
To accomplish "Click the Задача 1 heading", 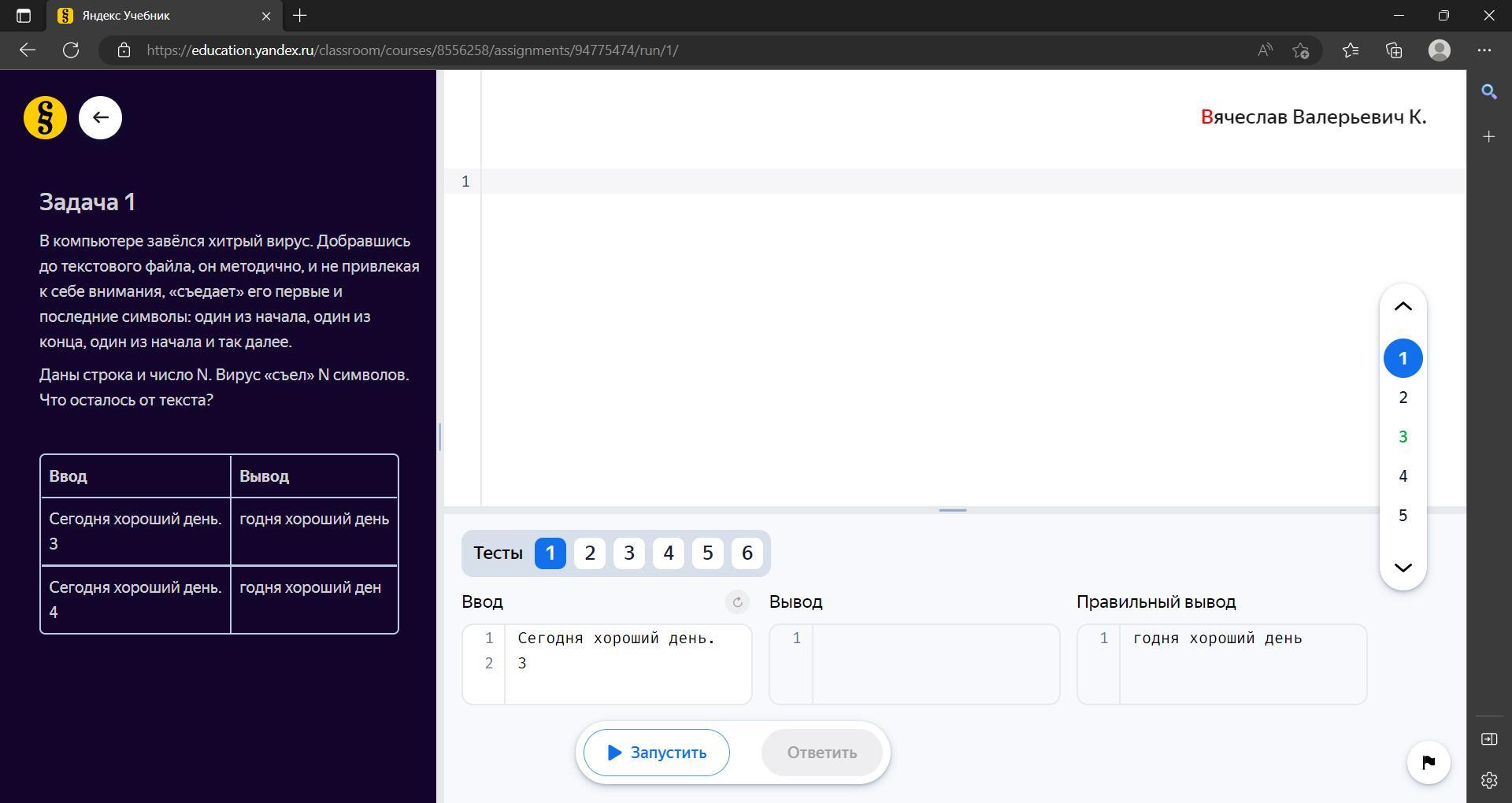I will click(x=87, y=202).
